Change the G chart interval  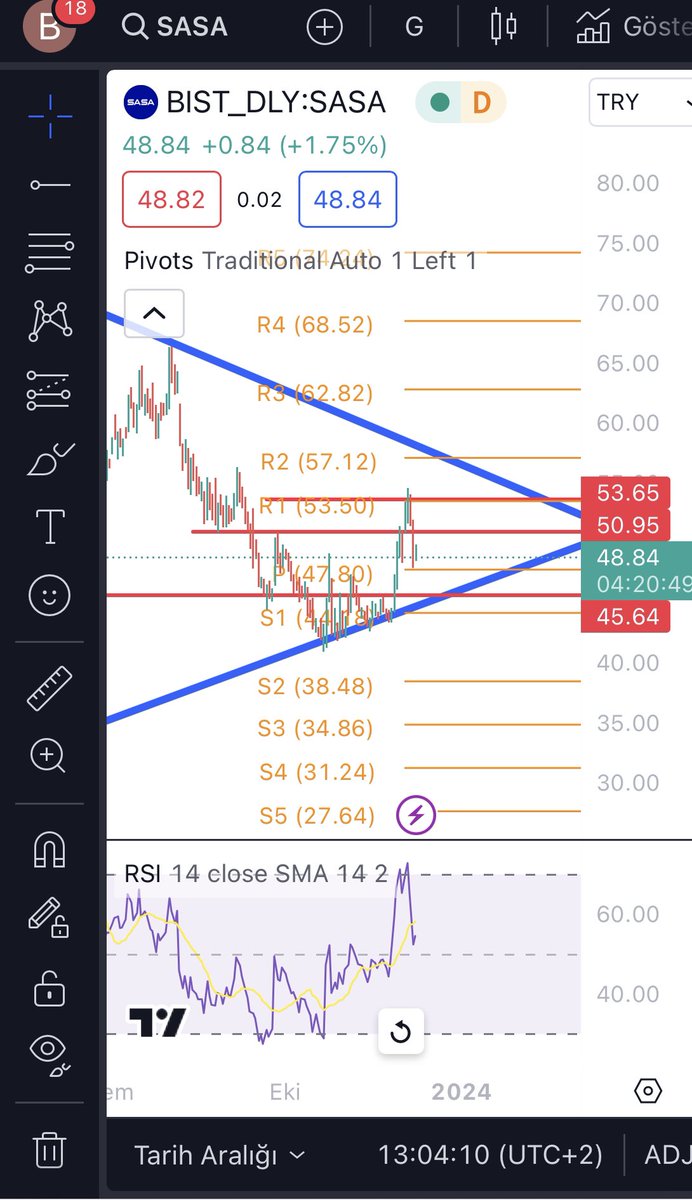[x=414, y=27]
